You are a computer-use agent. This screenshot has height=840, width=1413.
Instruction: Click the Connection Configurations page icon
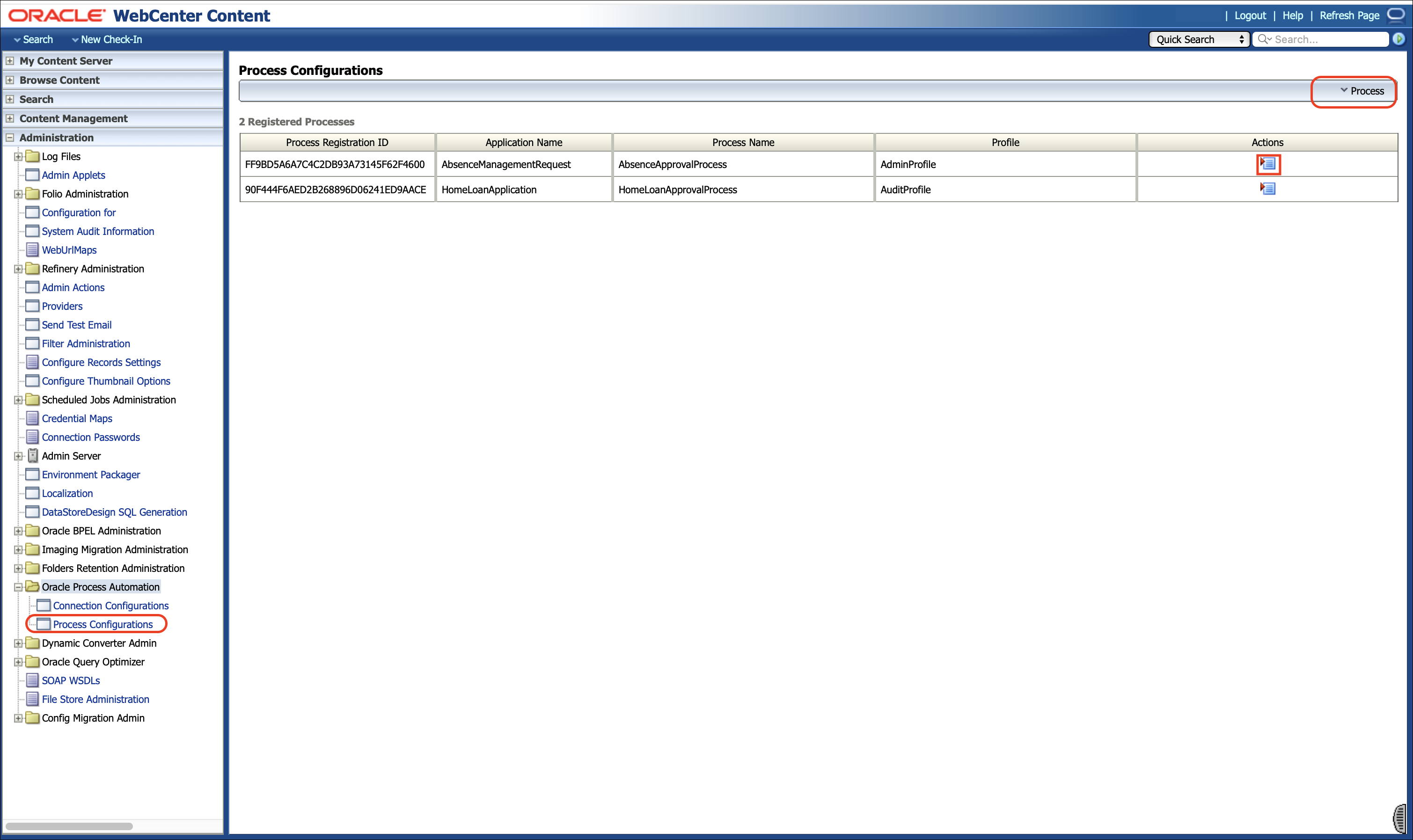44,605
